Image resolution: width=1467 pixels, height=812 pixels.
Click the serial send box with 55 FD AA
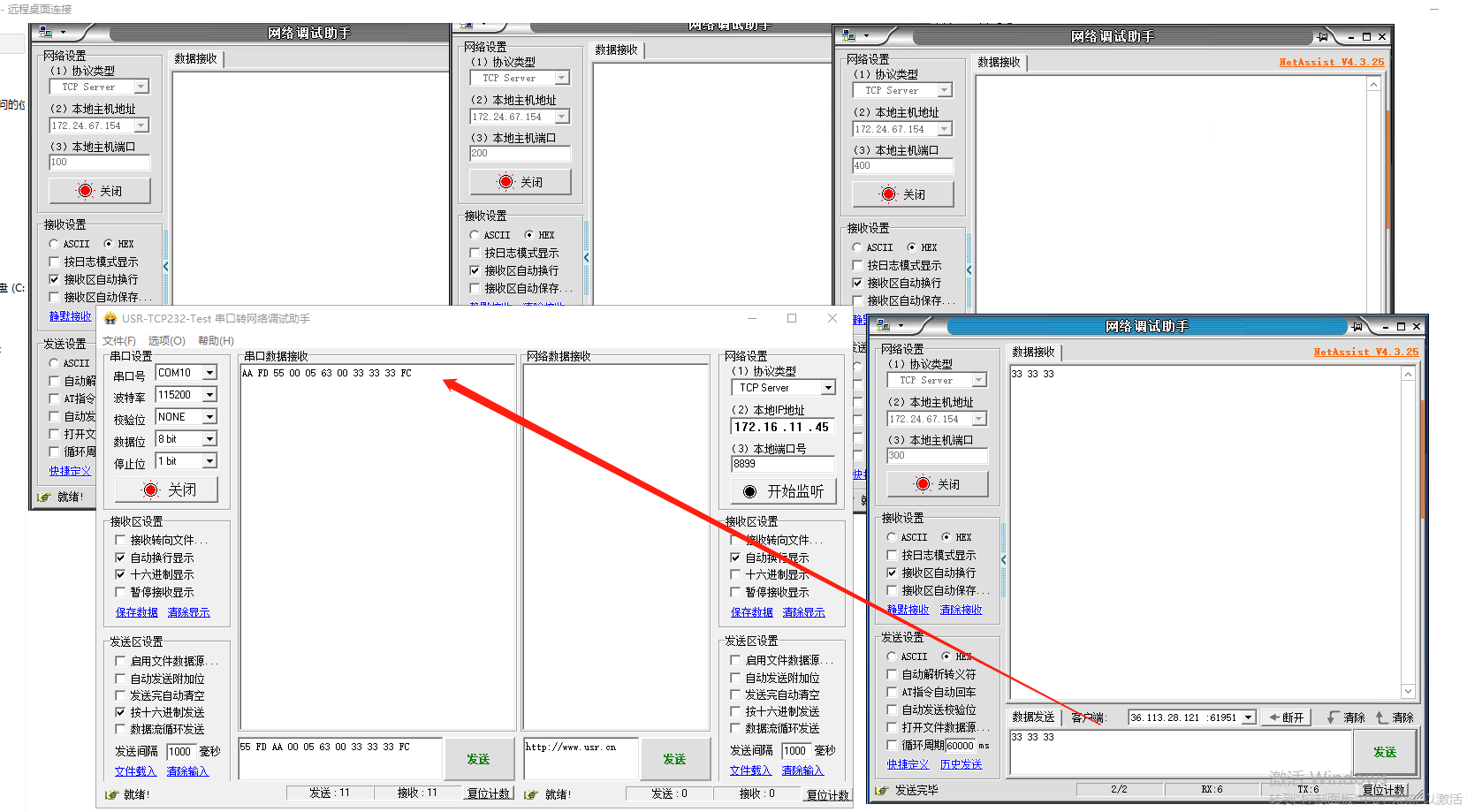point(340,759)
